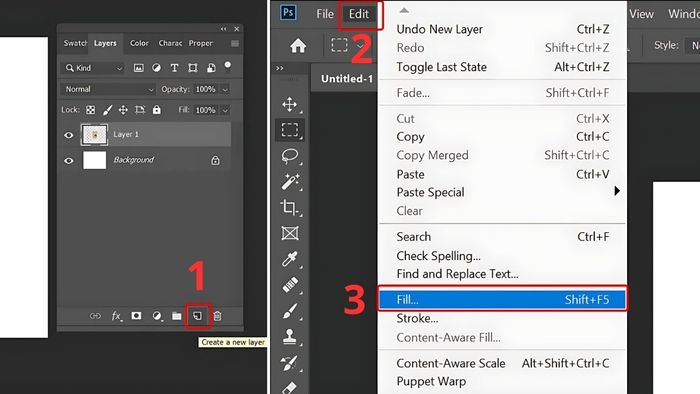Go to the Home screen icon
700x394 pixels.
[x=298, y=46]
